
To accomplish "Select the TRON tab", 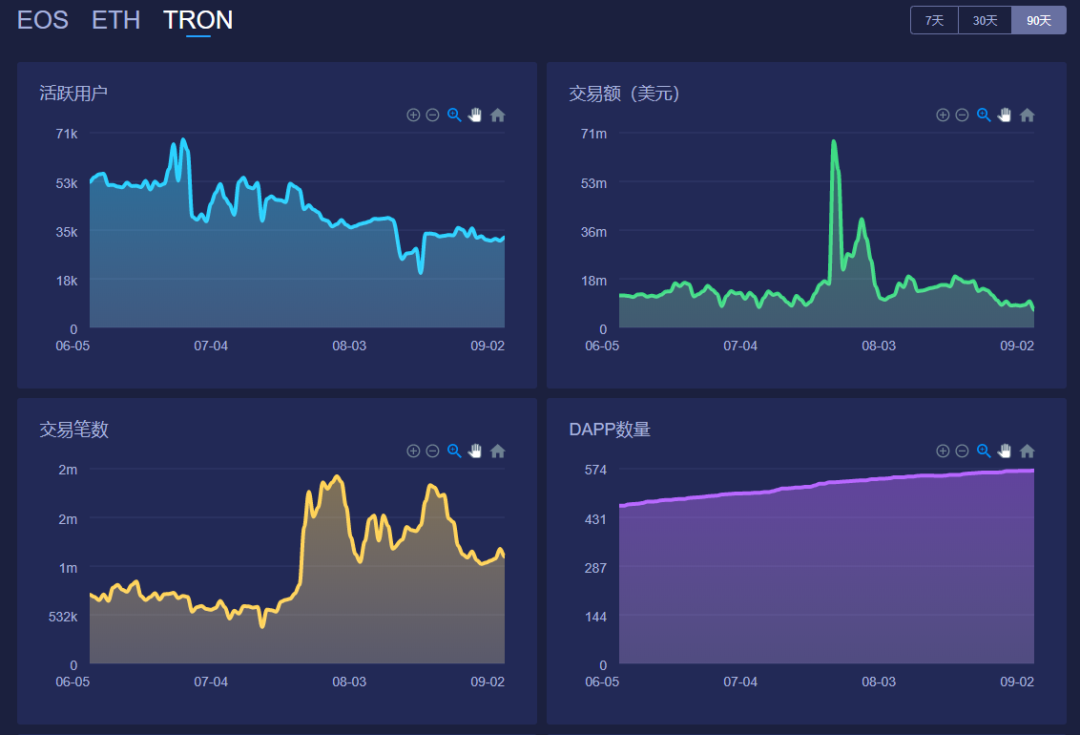I will coord(198,20).
